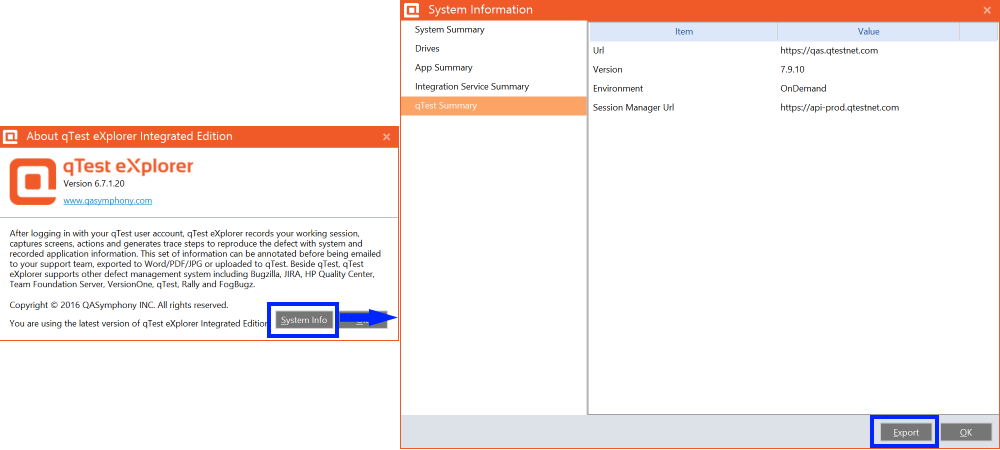Click the qTest eXplorer logo icon
Viewport: 1000px width, 450px height.
tap(33, 182)
